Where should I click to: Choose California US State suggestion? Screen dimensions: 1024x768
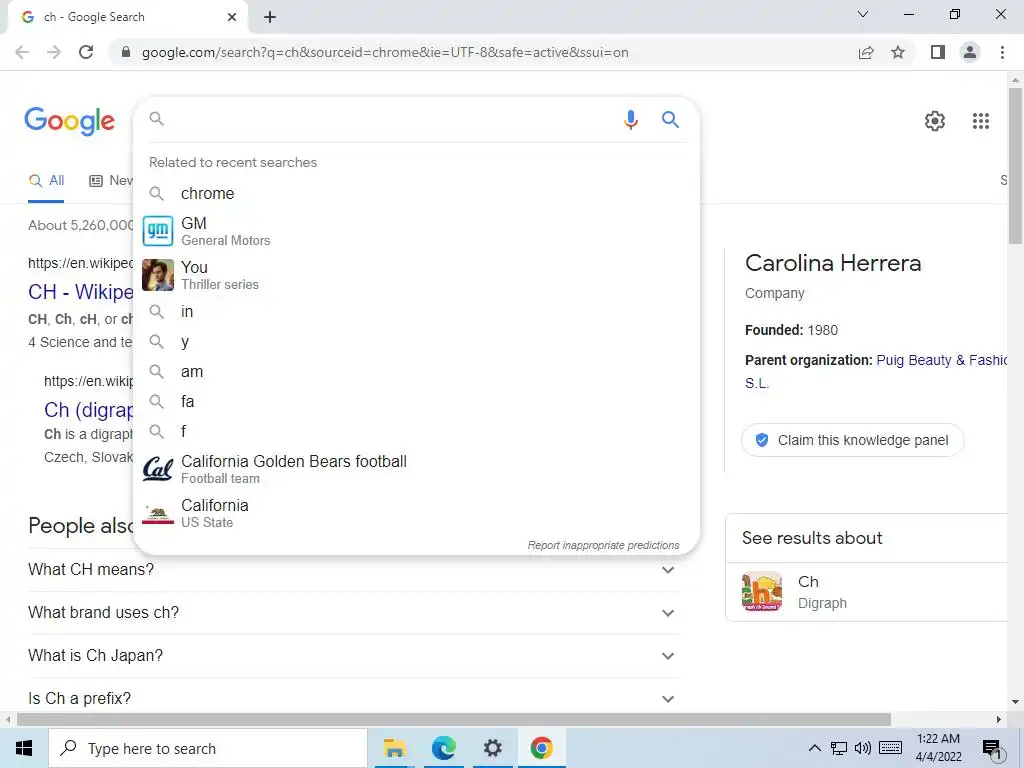(416, 513)
